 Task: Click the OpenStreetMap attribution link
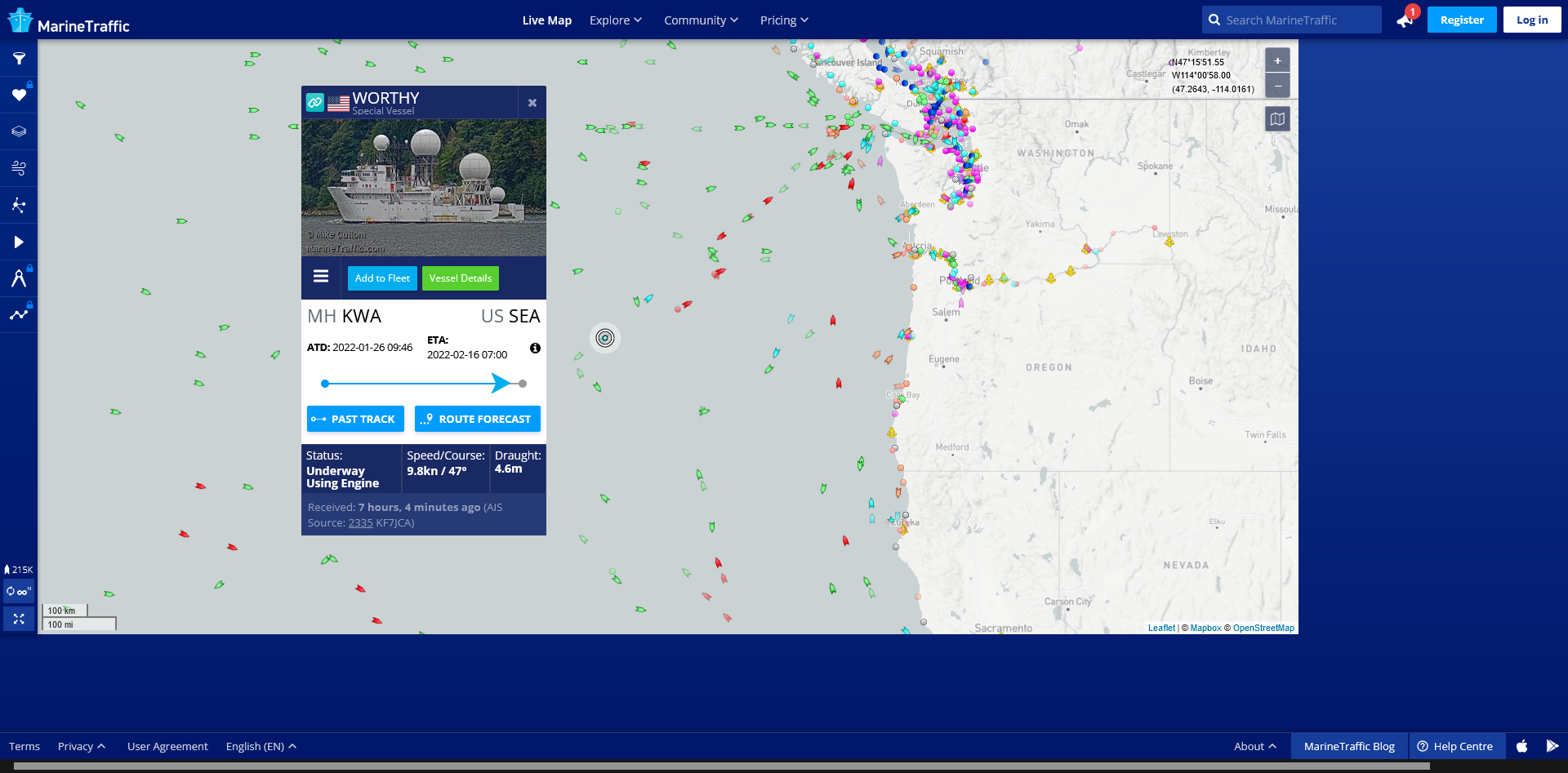[1263, 628]
